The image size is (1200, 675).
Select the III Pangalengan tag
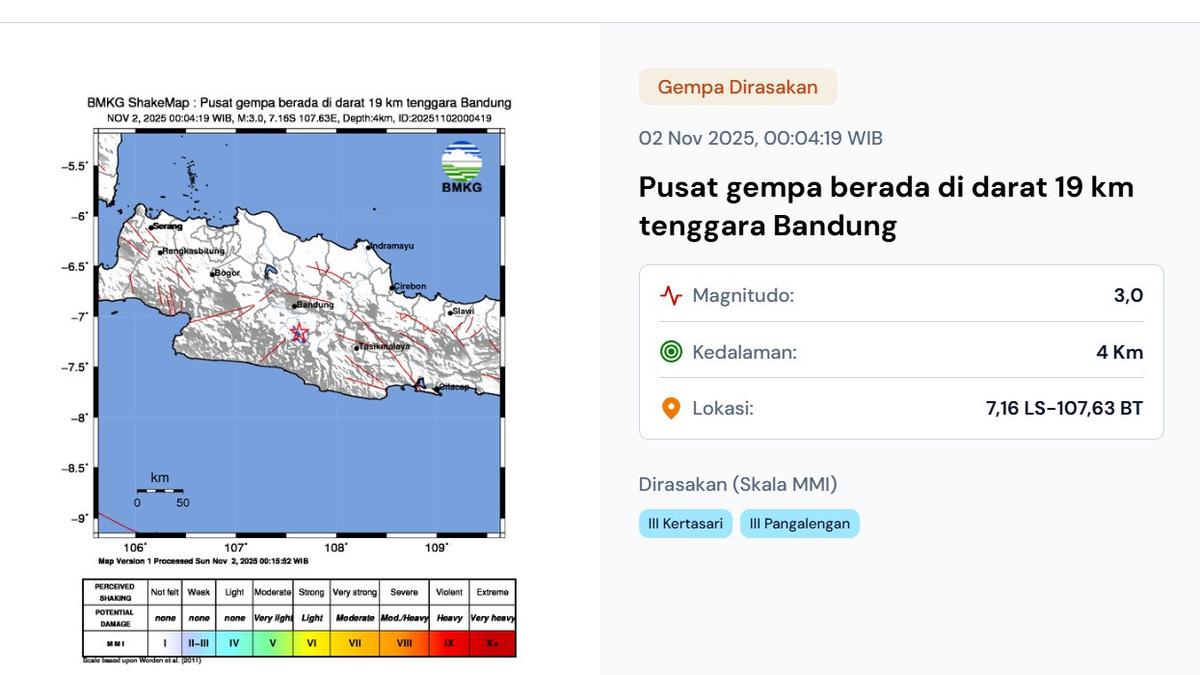pyautogui.click(x=799, y=523)
